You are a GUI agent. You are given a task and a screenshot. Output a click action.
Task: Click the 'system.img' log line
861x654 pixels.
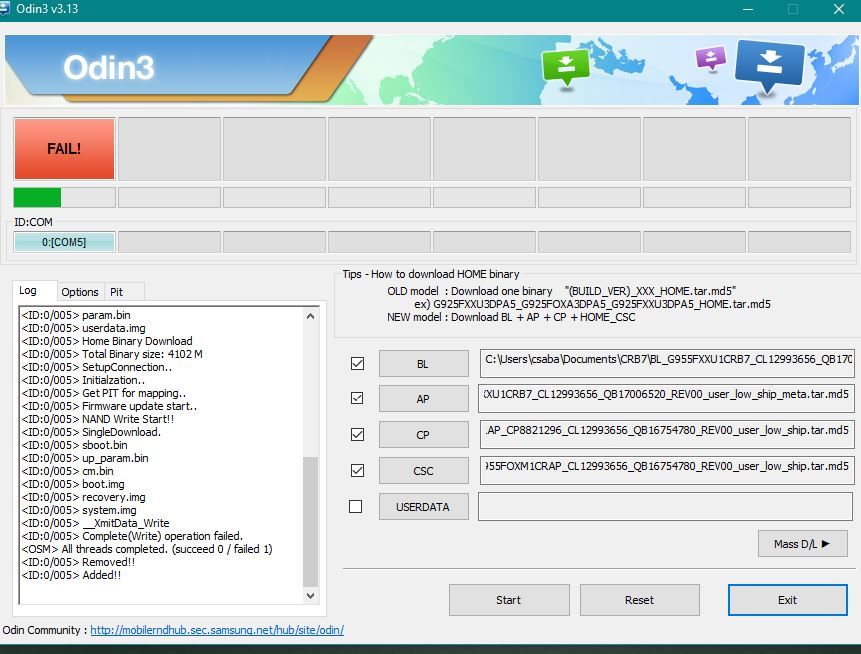pyautogui.click(x=79, y=510)
